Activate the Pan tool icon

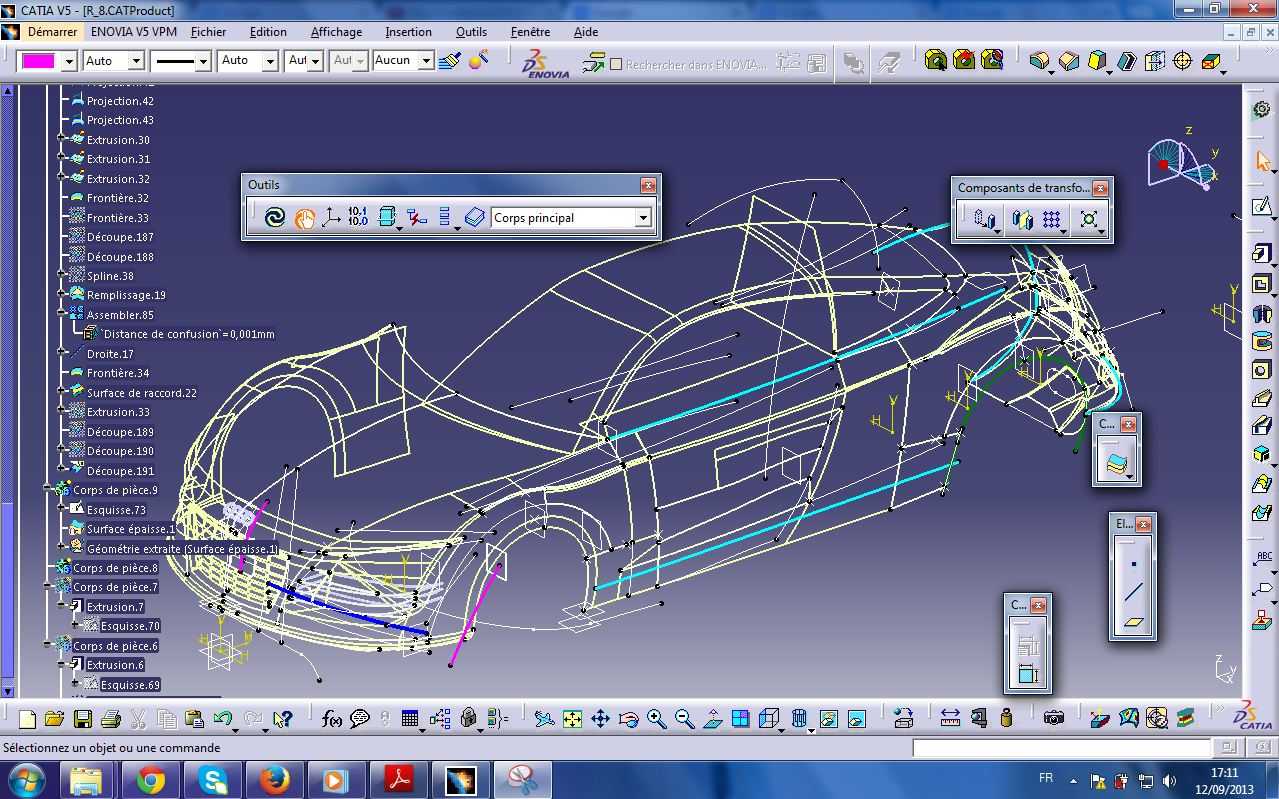(600, 719)
